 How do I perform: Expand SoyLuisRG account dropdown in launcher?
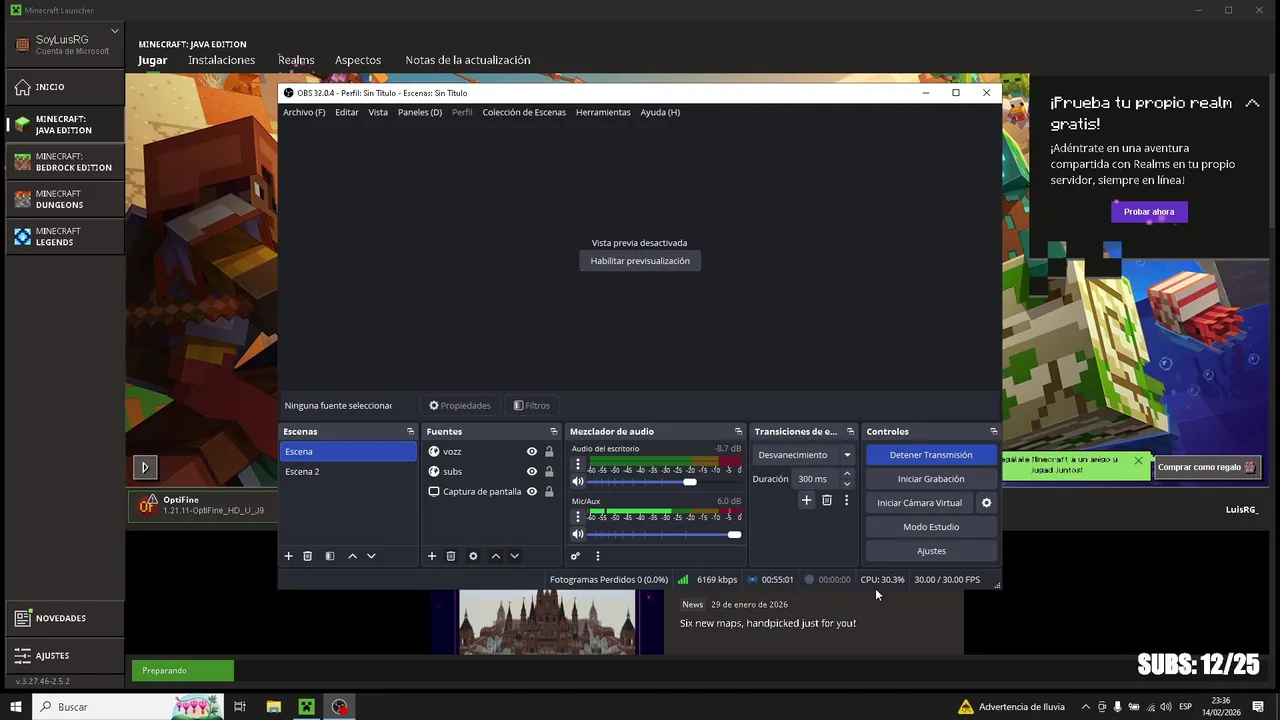coord(115,31)
